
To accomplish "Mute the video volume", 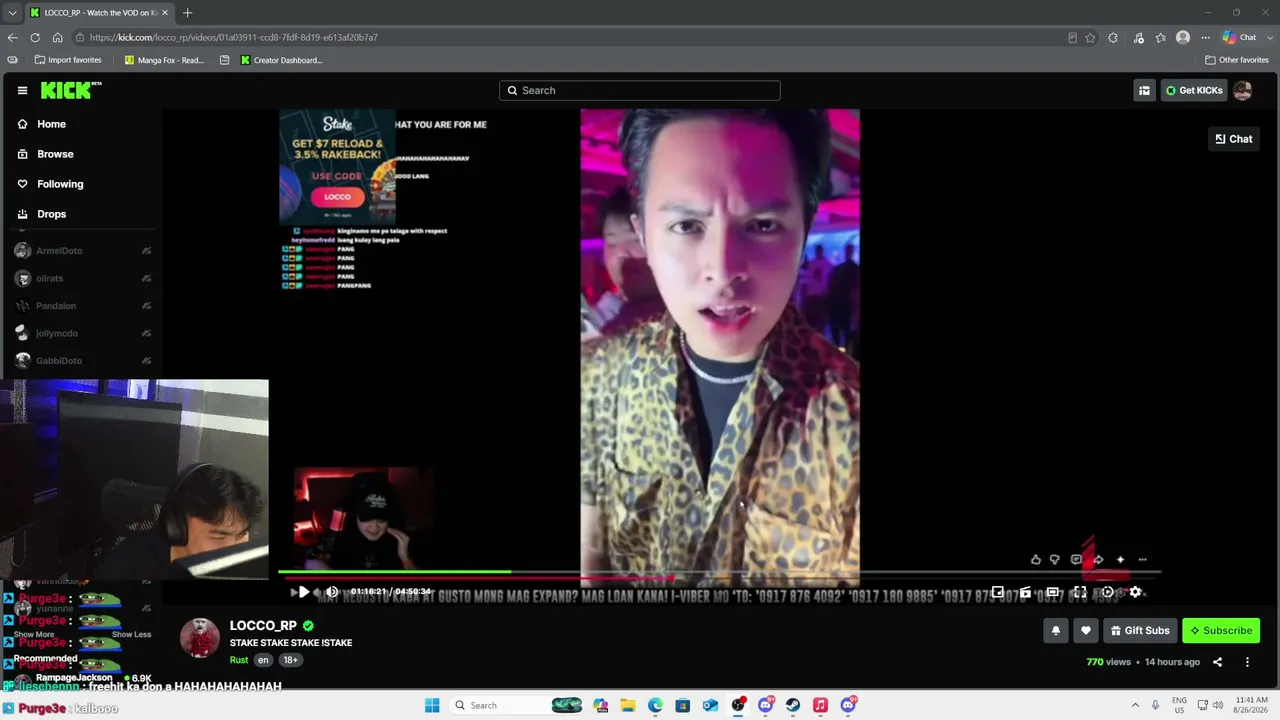I will click(332, 592).
